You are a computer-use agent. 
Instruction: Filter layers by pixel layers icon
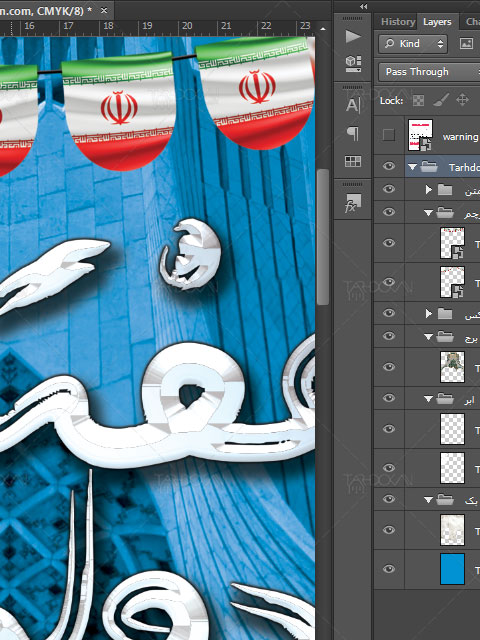click(x=467, y=43)
